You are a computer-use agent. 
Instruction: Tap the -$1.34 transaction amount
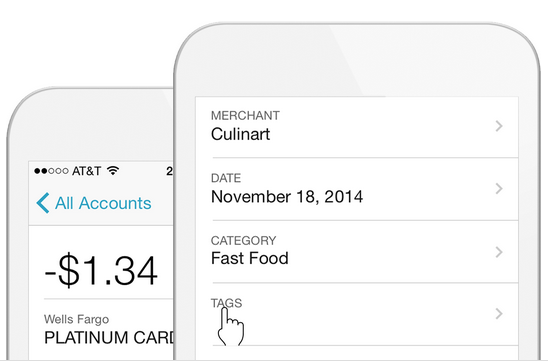101,271
